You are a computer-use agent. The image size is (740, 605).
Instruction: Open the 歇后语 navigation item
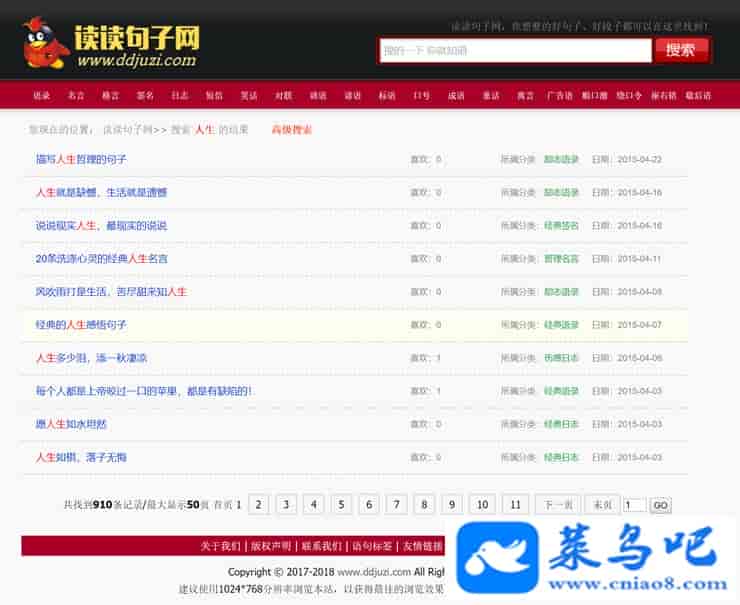click(698, 96)
